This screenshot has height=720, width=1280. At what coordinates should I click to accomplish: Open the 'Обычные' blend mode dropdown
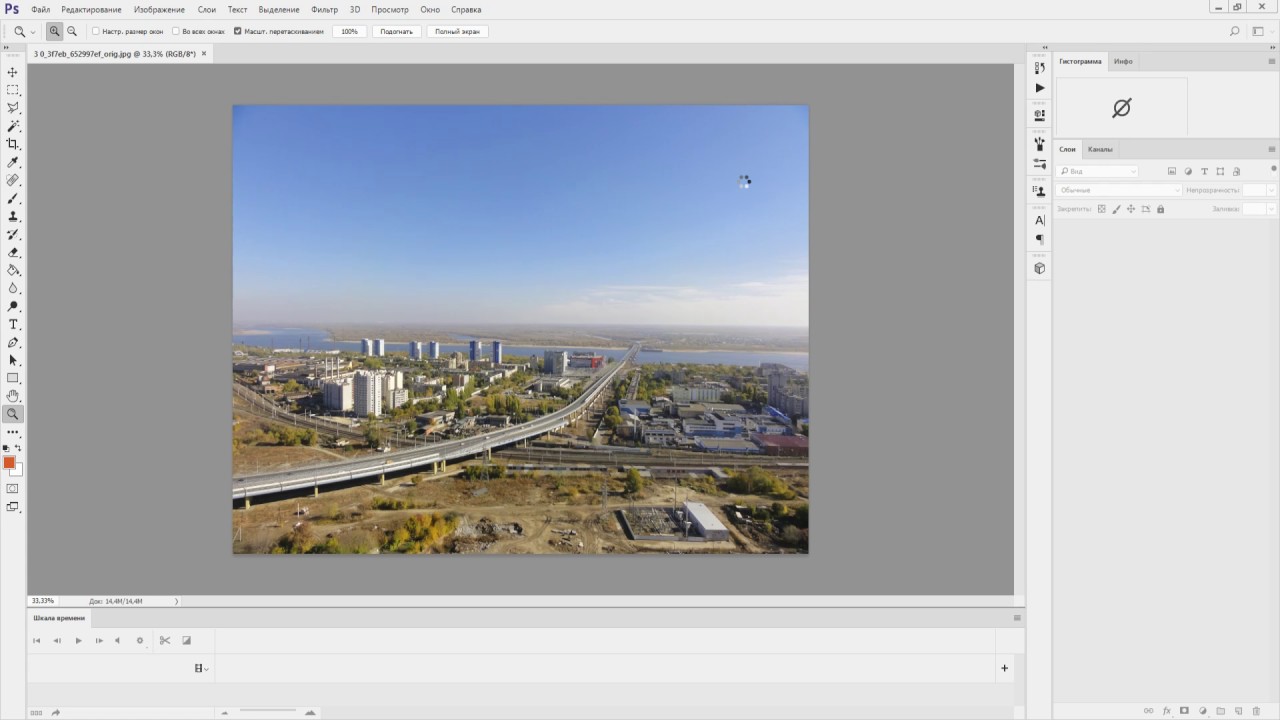pyautogui.click(x=1119, y=190)
